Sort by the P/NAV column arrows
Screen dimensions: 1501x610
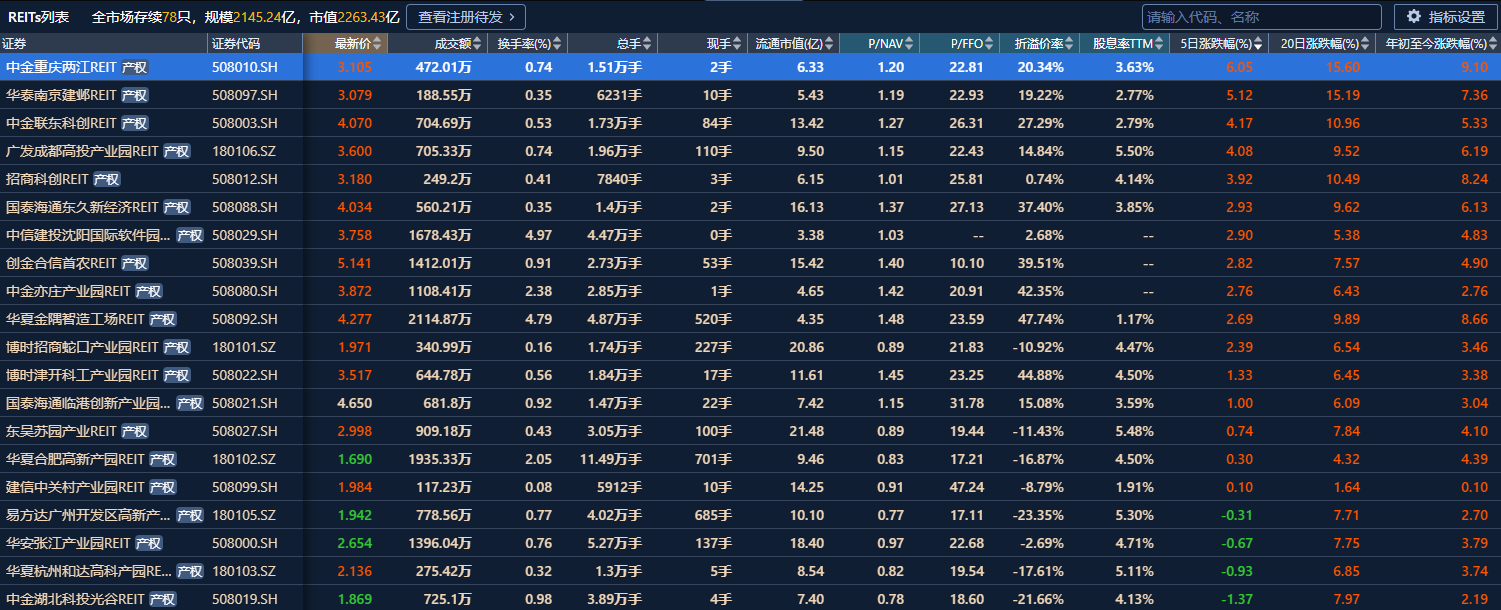click(x=909, y=43)
